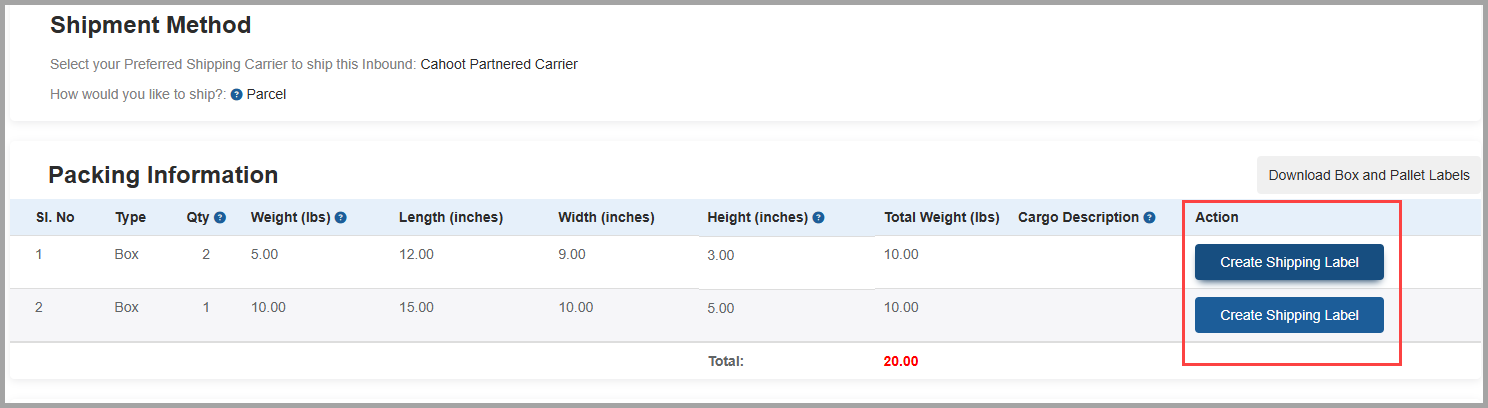Click the Packing Information heading
Viewport: 1488px width, 408px height.
pyautogui.click(x=163, y=175)
